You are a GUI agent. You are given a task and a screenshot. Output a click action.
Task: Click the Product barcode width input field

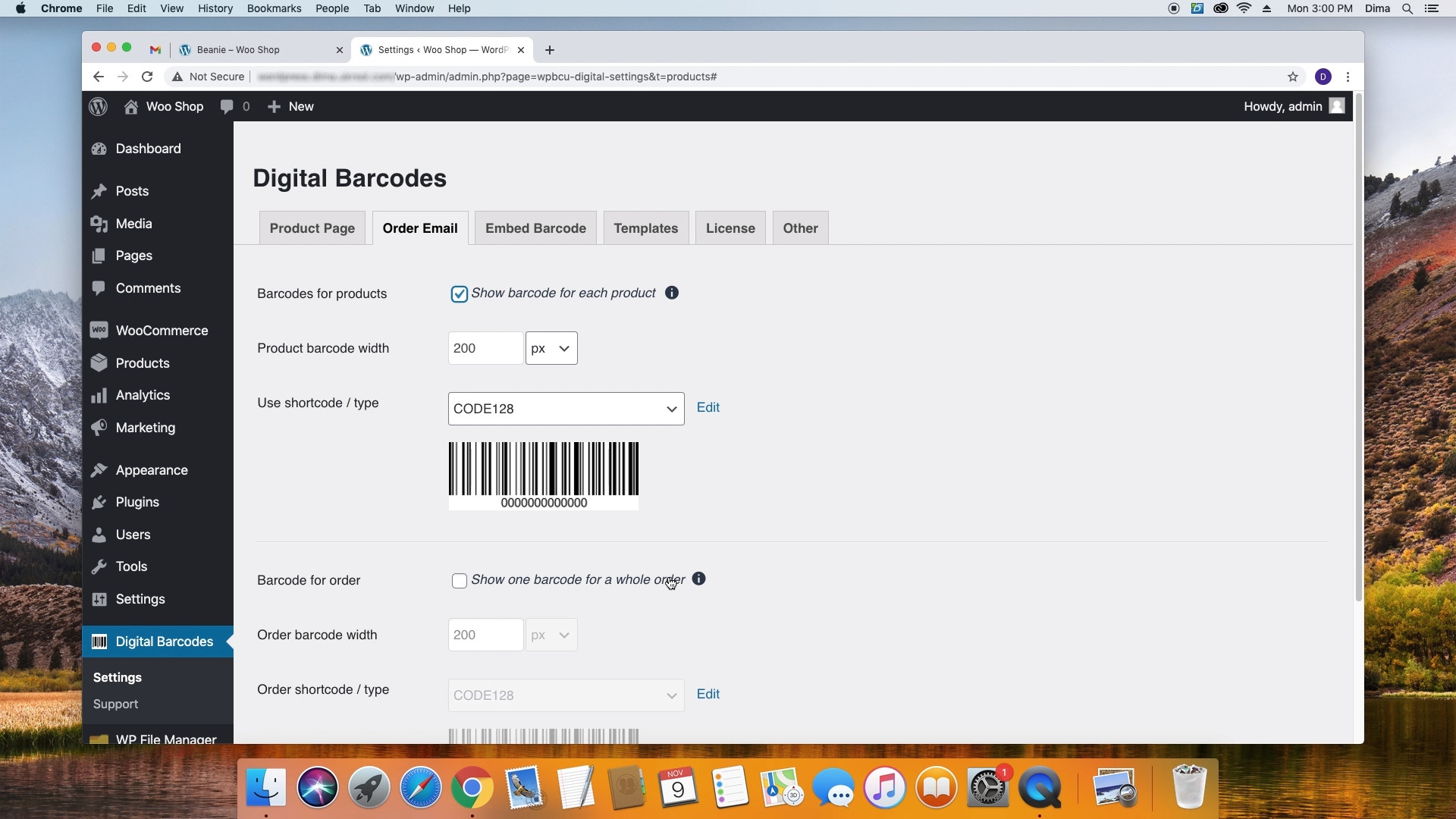[485, 347]
